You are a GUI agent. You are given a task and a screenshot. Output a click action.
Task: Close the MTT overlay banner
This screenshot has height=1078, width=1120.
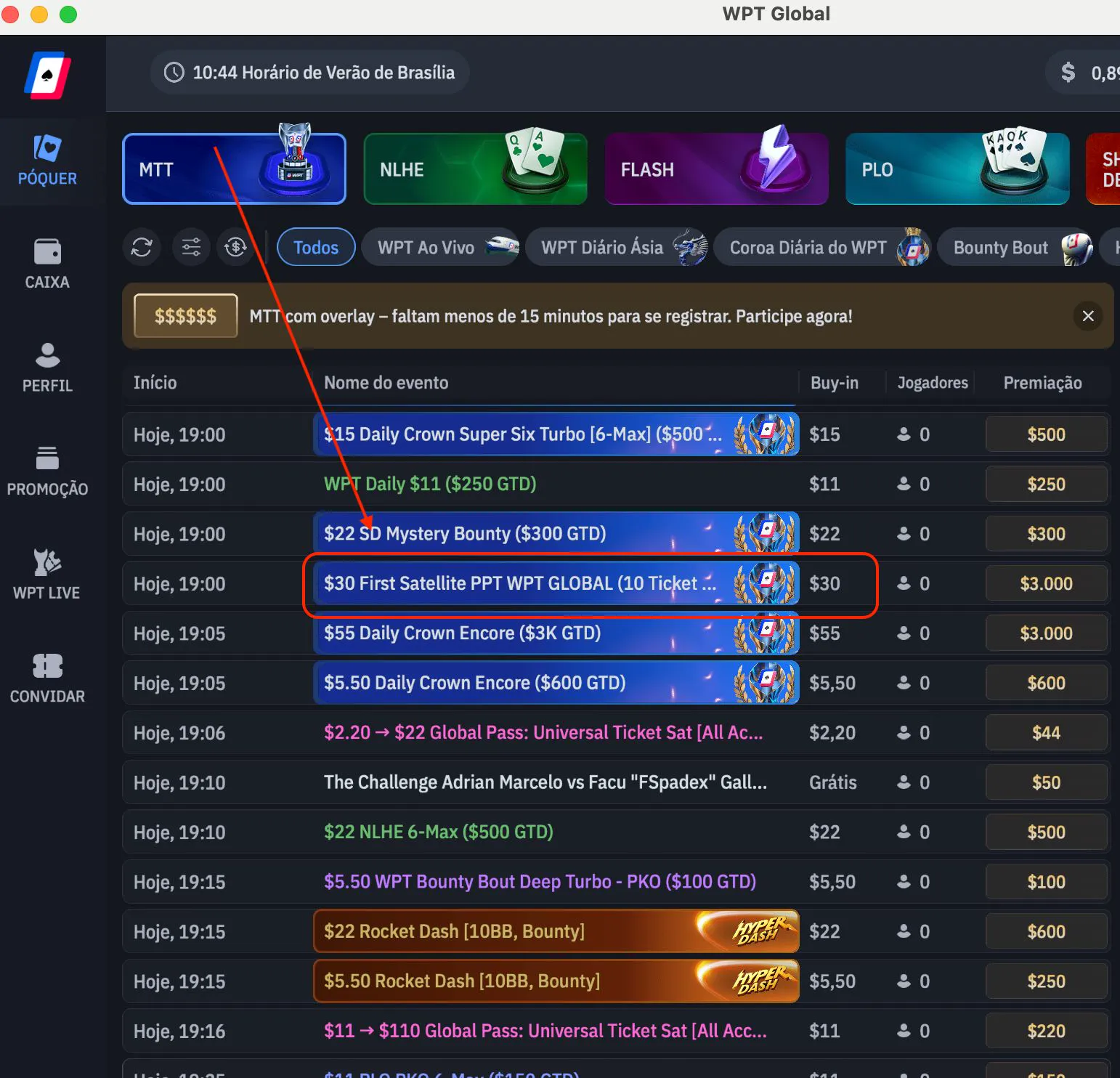(1087, 316)
